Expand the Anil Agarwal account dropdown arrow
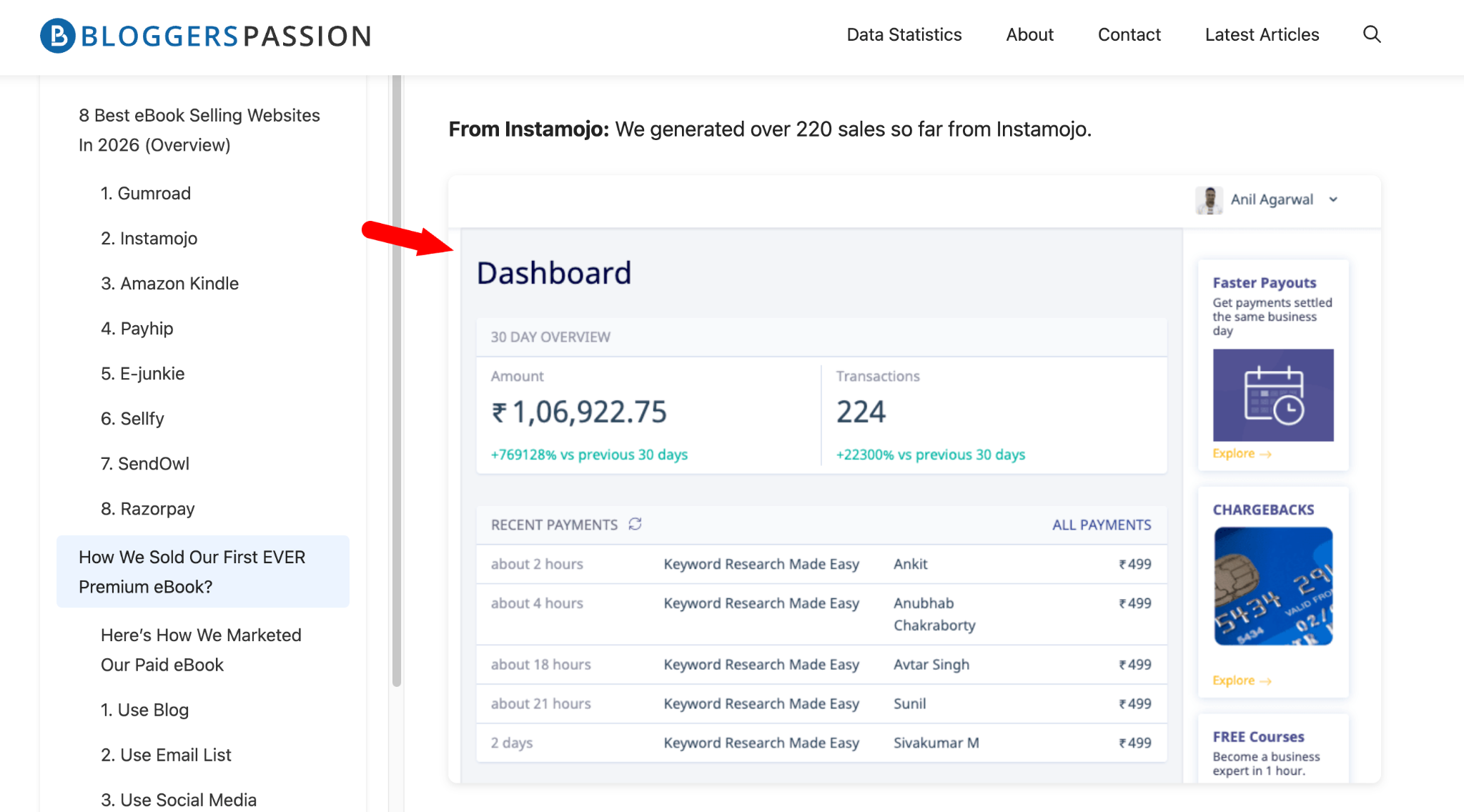The height and width of the screenshot is (812, 1464). (x=1333, y=199)
